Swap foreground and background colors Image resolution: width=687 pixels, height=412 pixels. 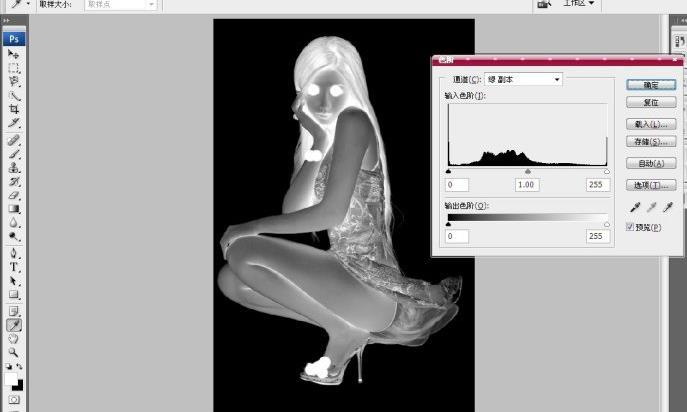click(x=19, y=366)
